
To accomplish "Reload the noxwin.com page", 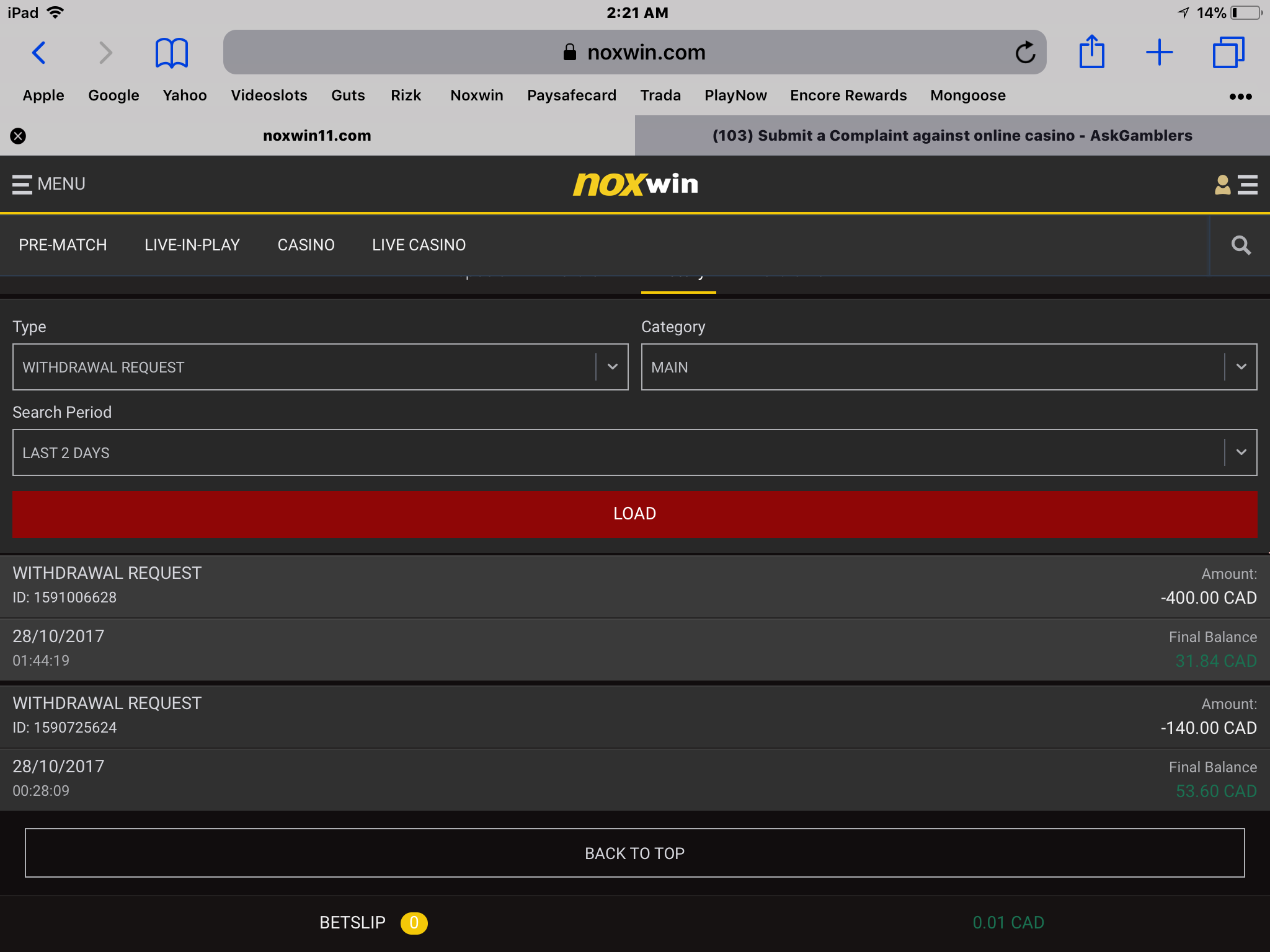I will (1025, 53).
